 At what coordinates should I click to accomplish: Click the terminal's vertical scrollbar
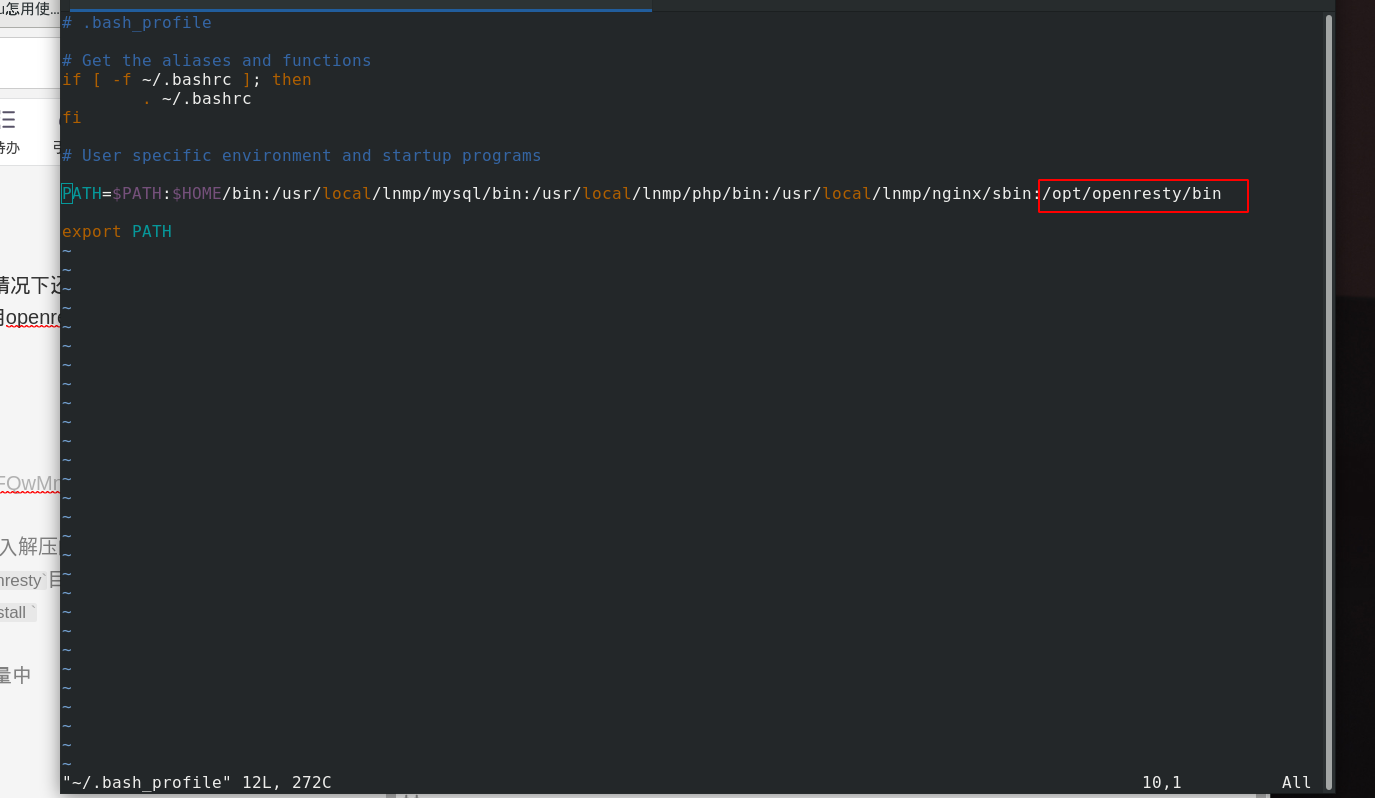point(1329,402)
